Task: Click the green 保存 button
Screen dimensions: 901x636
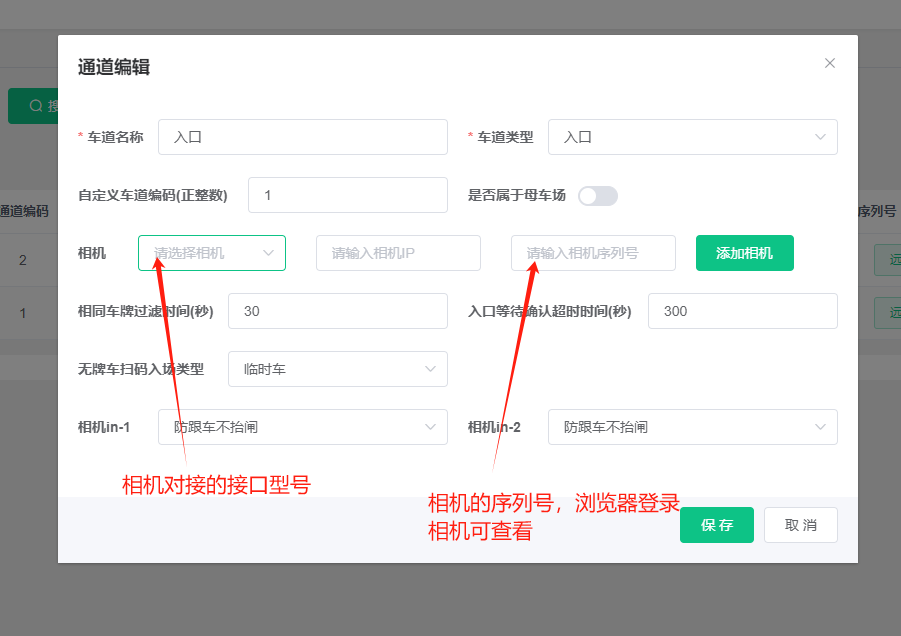Action: [x=716, y=525]
